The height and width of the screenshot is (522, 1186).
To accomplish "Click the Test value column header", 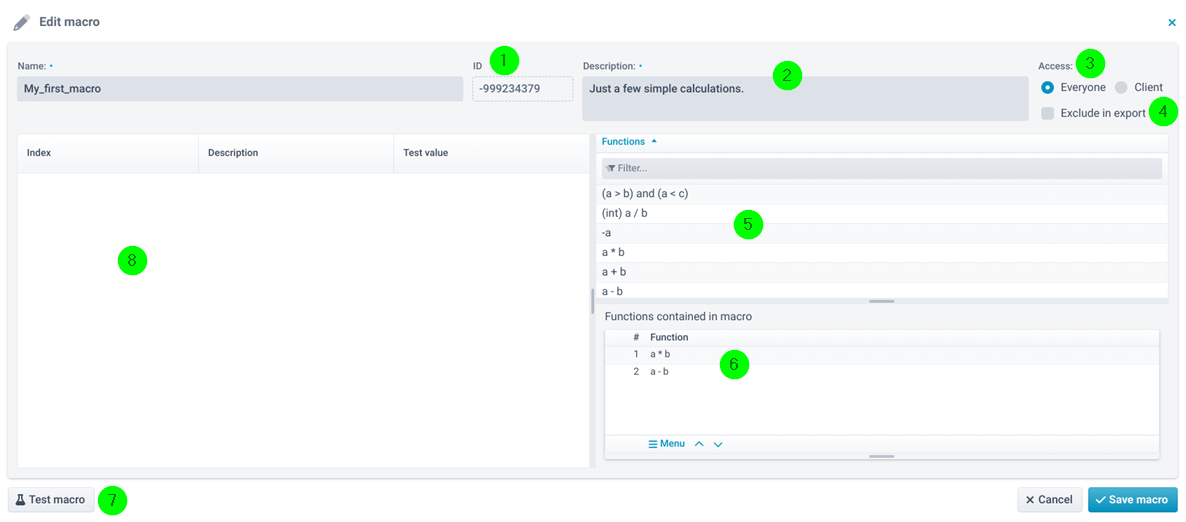I will point(491,153).
